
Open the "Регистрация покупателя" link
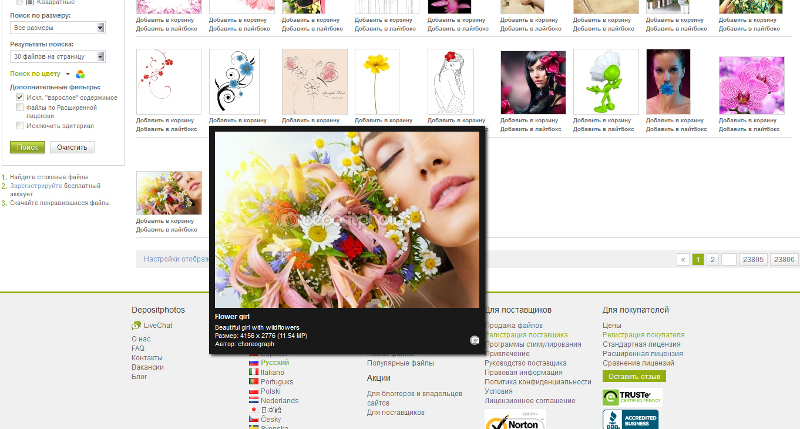tap(643, 335)
